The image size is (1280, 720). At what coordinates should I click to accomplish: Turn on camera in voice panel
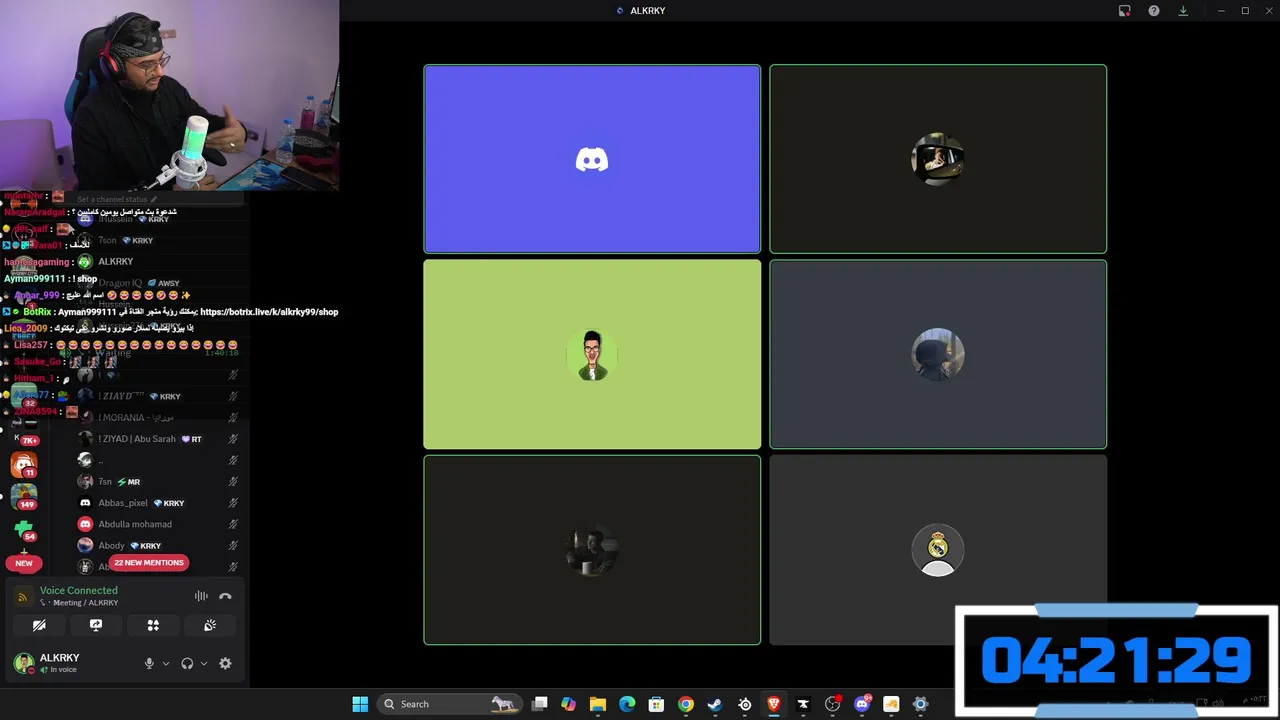click(39, 625)
